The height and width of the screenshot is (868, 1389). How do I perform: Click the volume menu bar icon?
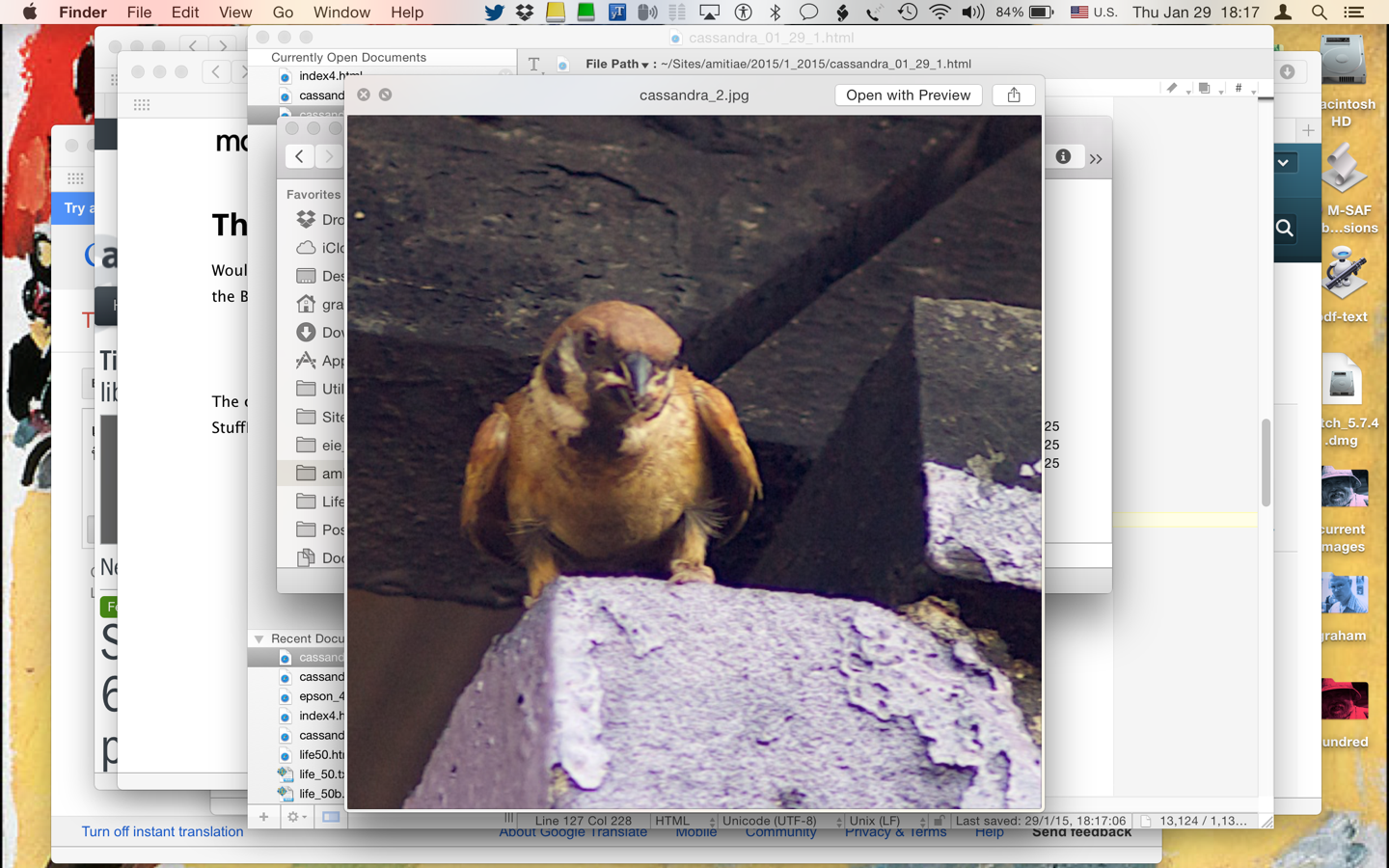[x=973, y=13]
